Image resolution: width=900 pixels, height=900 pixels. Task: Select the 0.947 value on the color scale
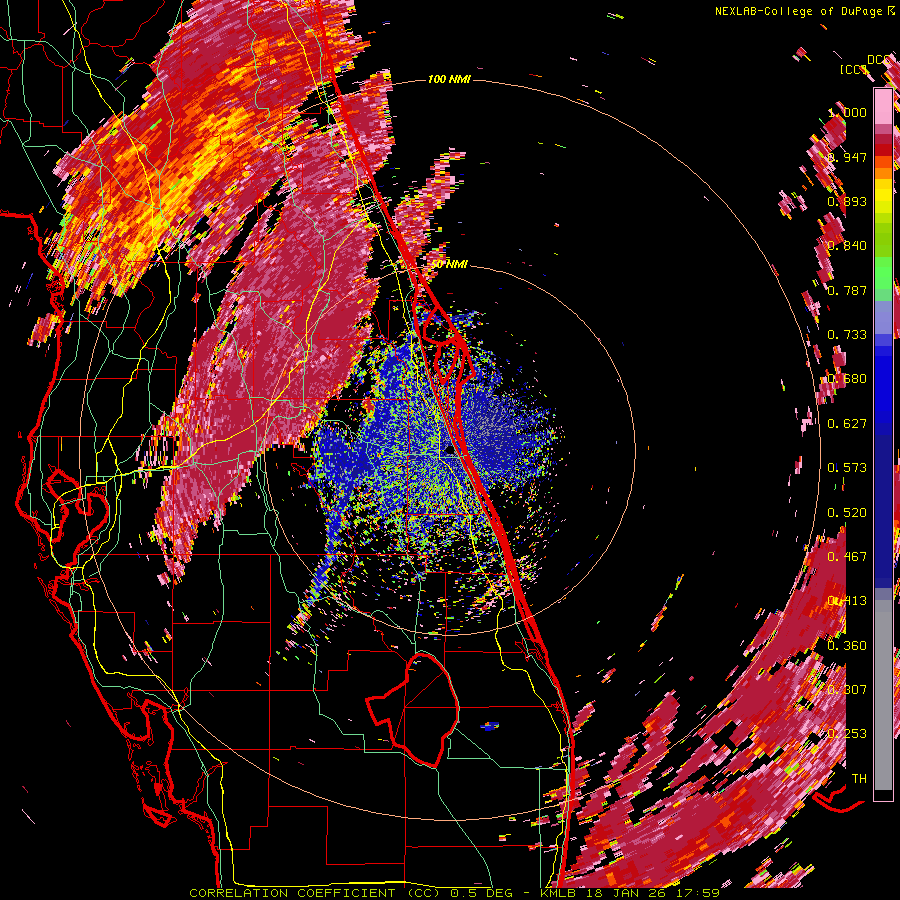tap(847, 157)
